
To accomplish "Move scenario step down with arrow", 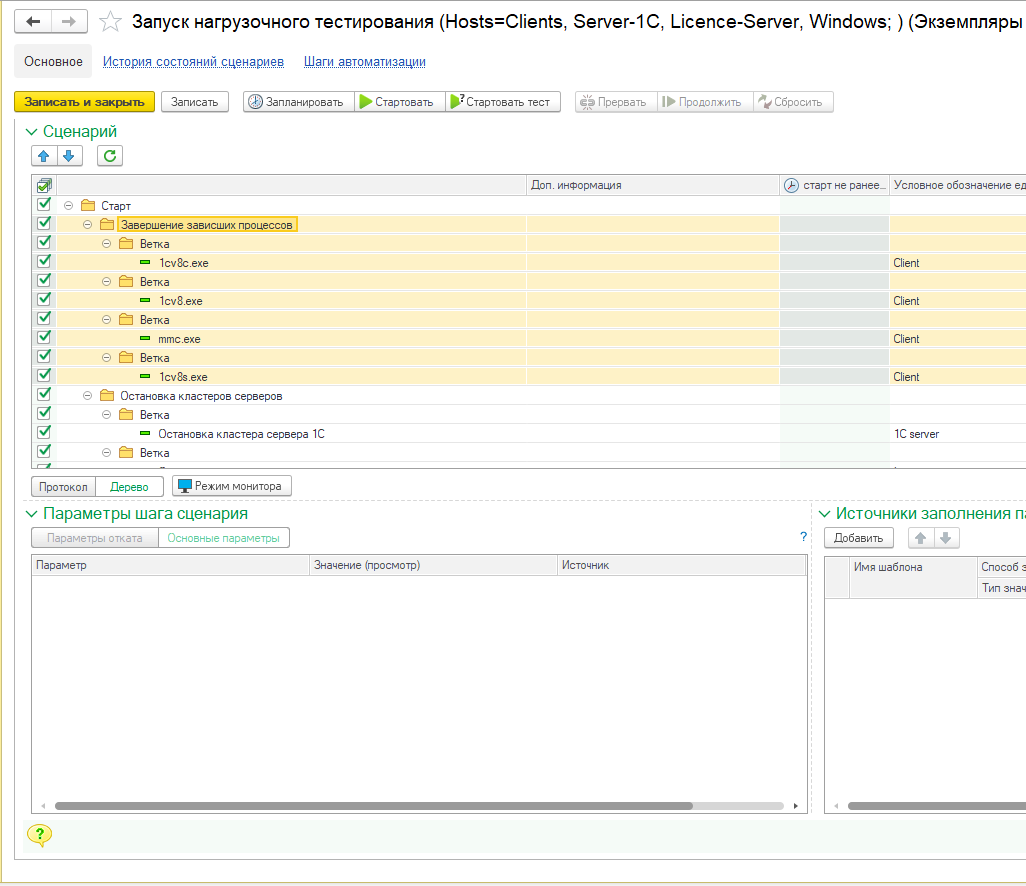I will pos(69,155).
